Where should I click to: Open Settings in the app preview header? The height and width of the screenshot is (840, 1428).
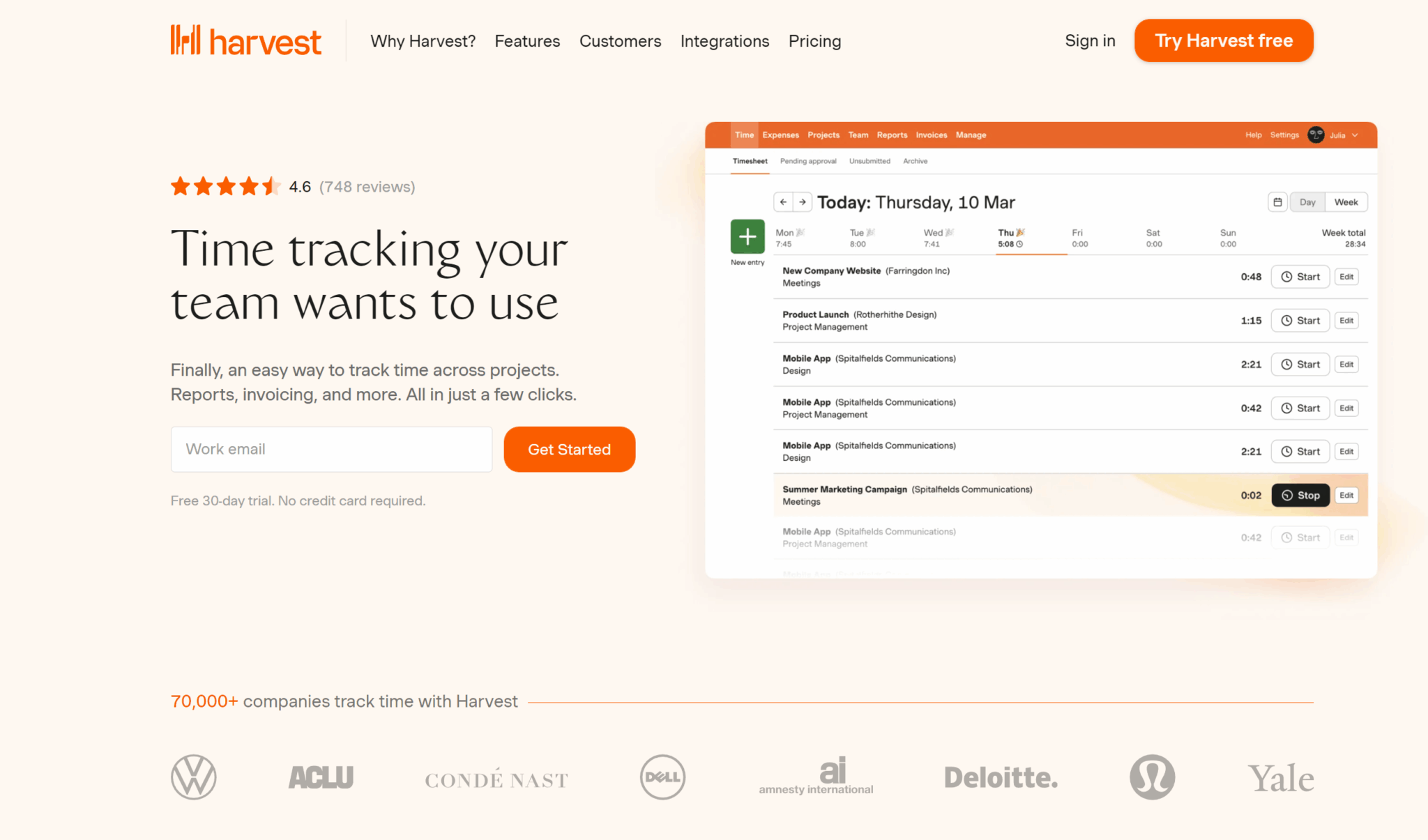click(1284, 135)
